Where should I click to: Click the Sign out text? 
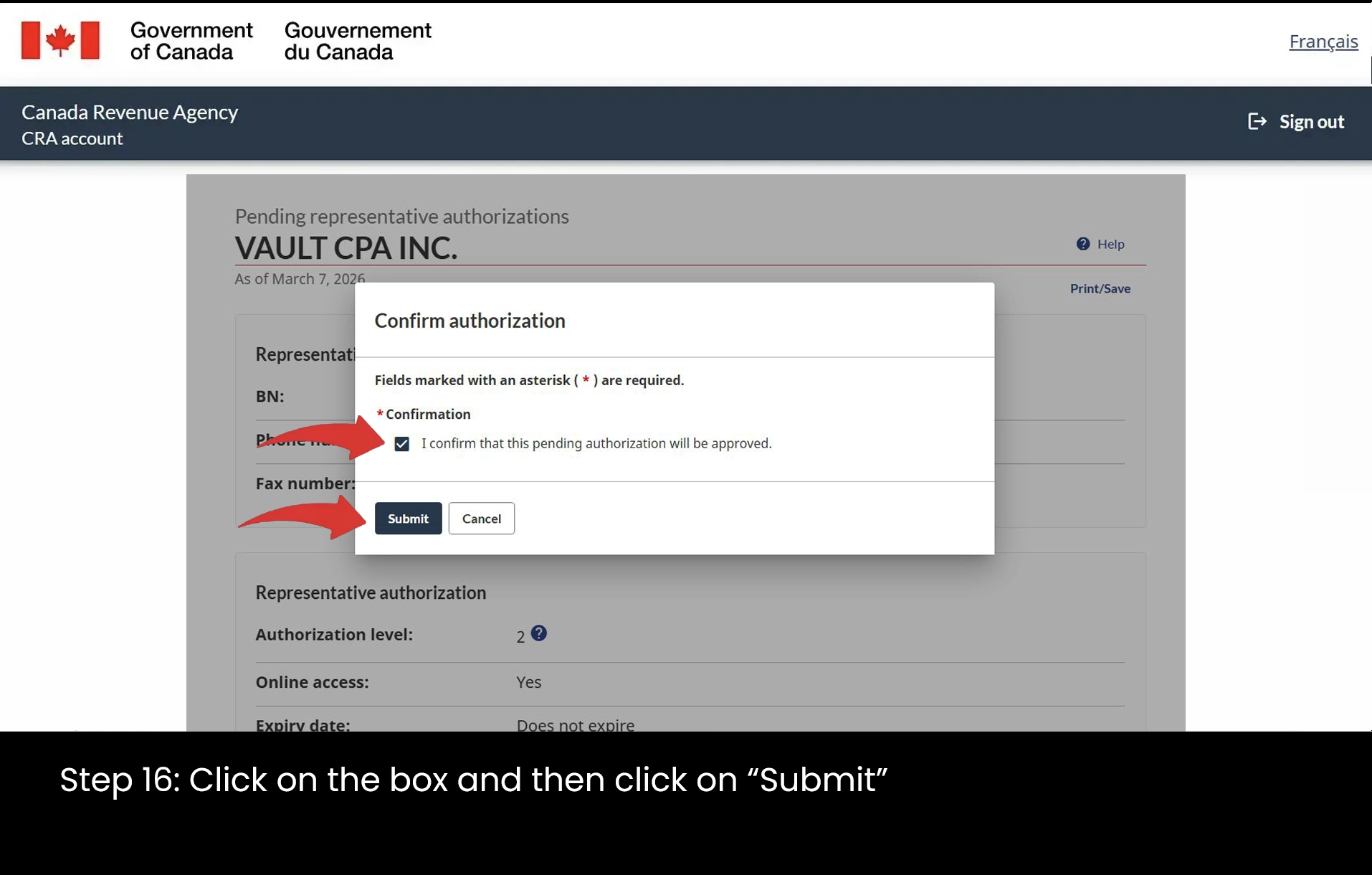coord(1312,121)
